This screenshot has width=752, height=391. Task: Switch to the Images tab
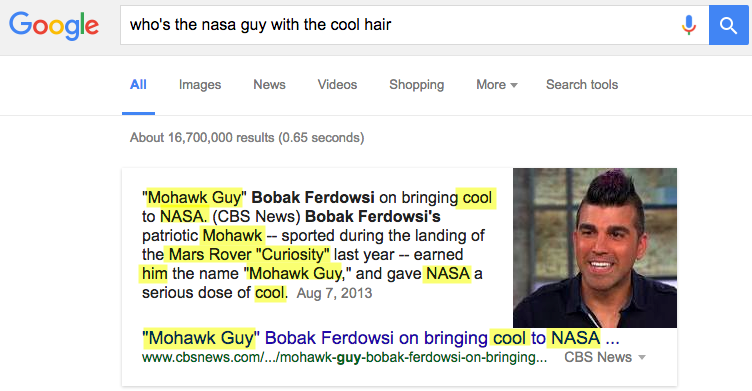[200, 85]
